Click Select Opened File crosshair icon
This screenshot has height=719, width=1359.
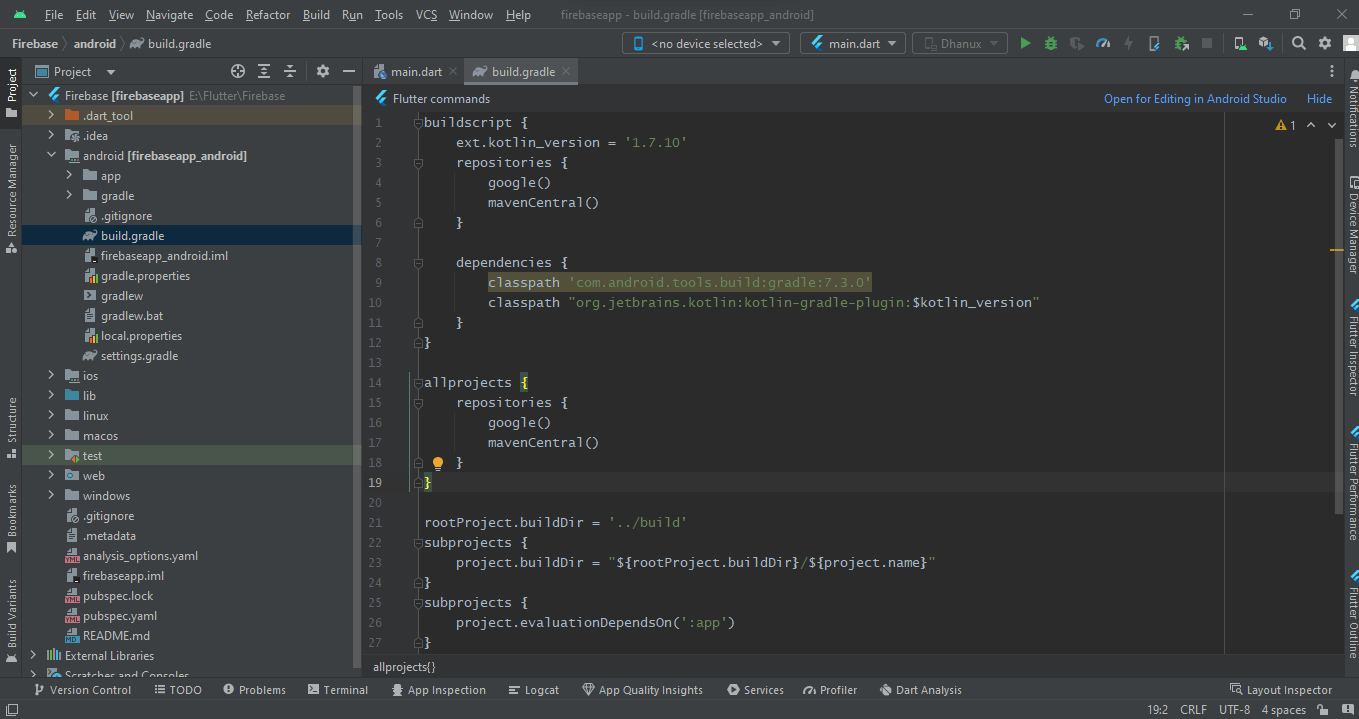[238, 71]
